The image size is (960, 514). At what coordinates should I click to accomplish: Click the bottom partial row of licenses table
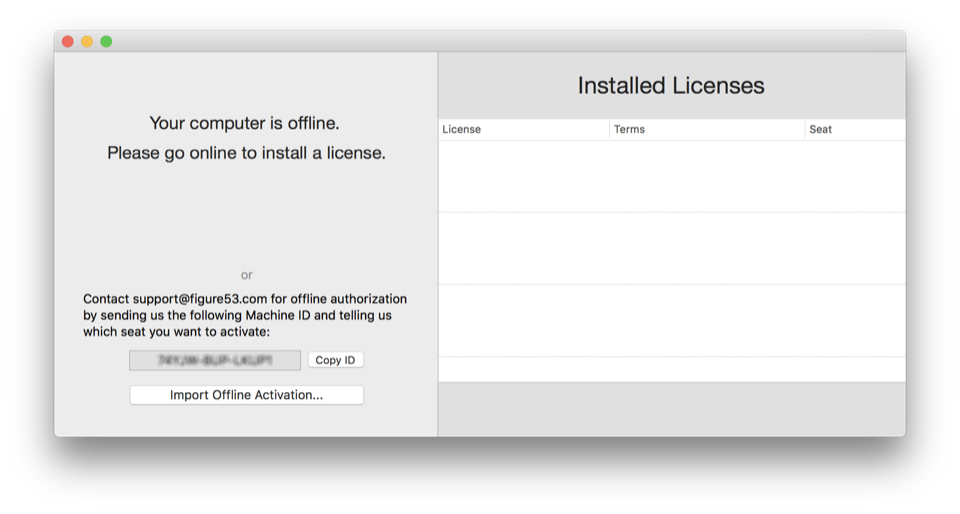coord(671,369)
